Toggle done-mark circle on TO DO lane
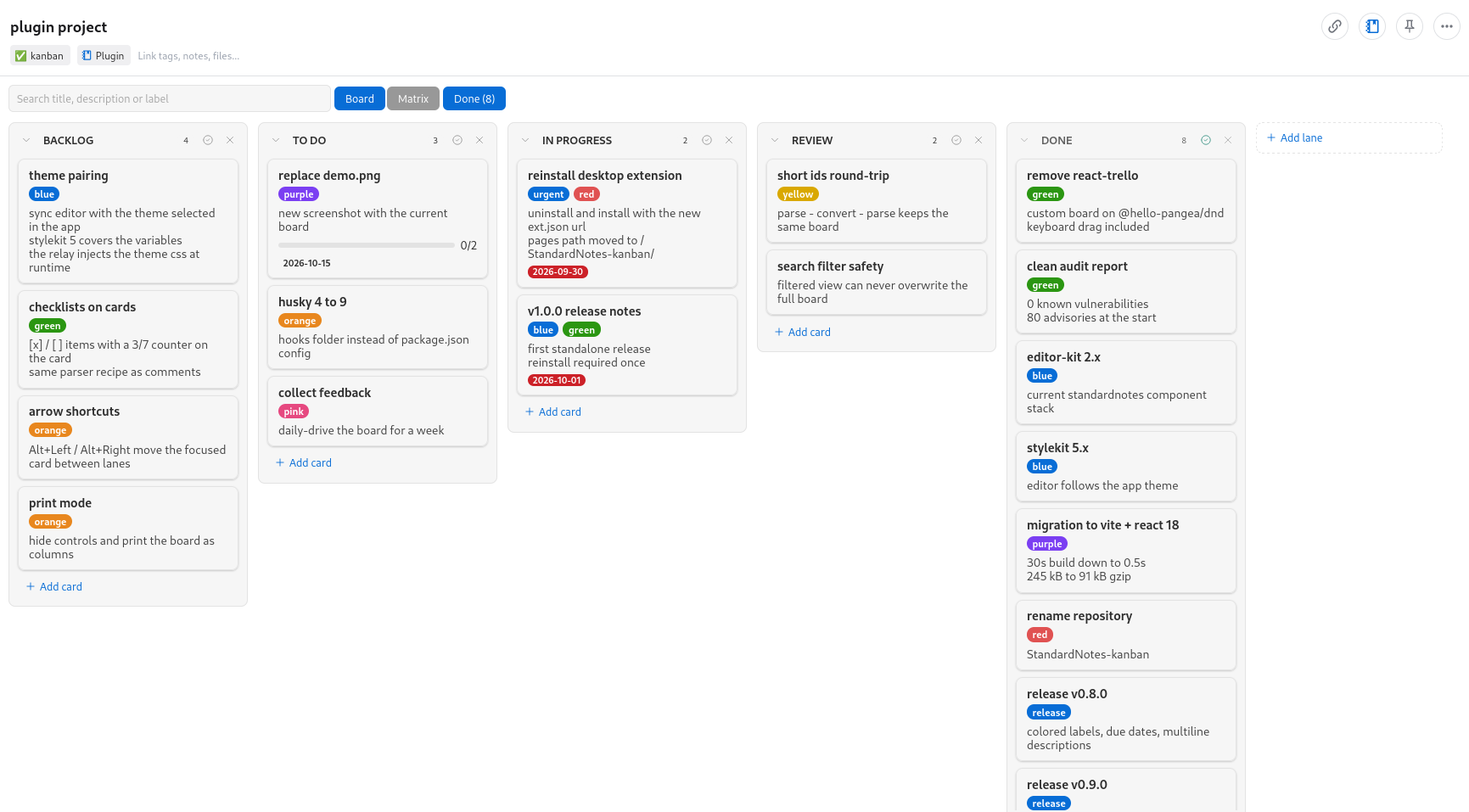 (457, 140)
